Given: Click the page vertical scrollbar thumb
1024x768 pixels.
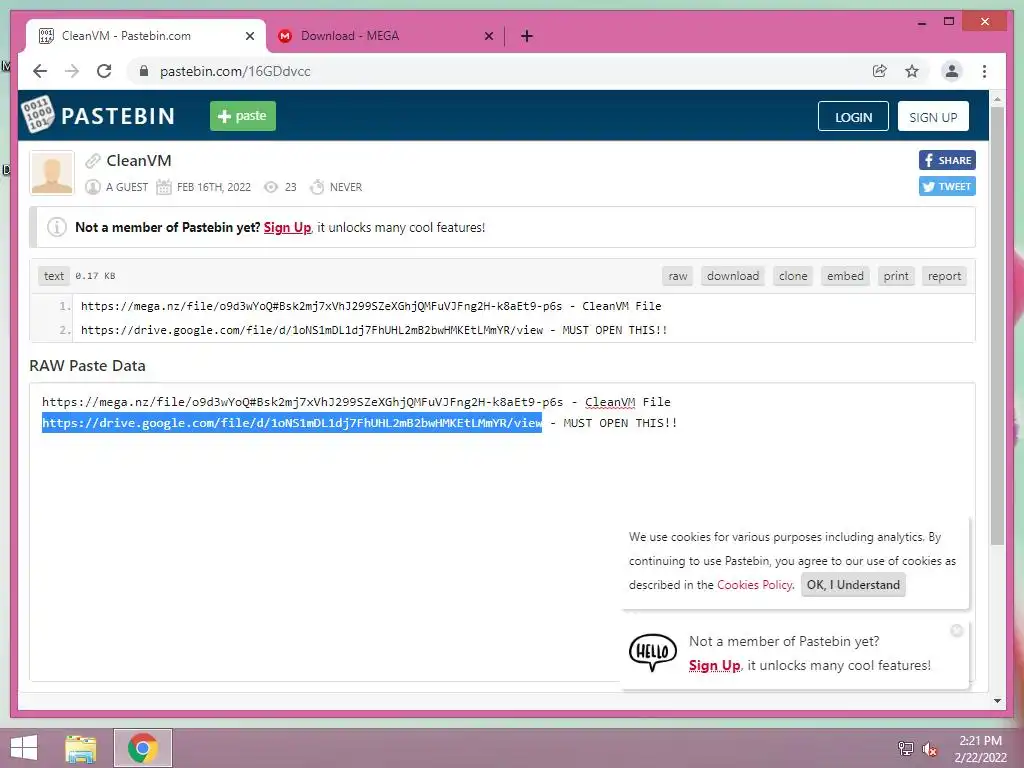Looking at the screenshot, I should [x=997, y=325].
